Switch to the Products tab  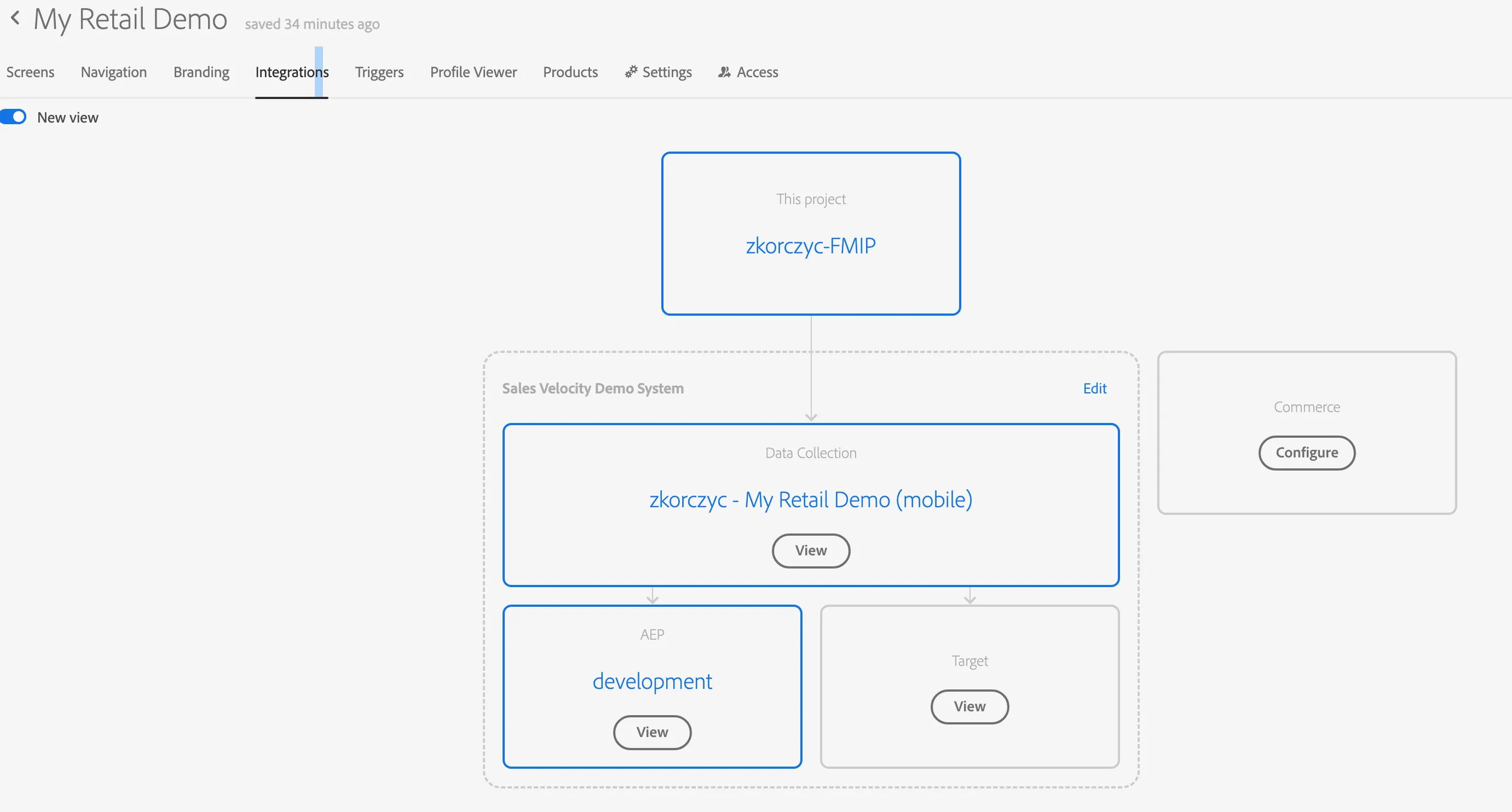point(570,72)
